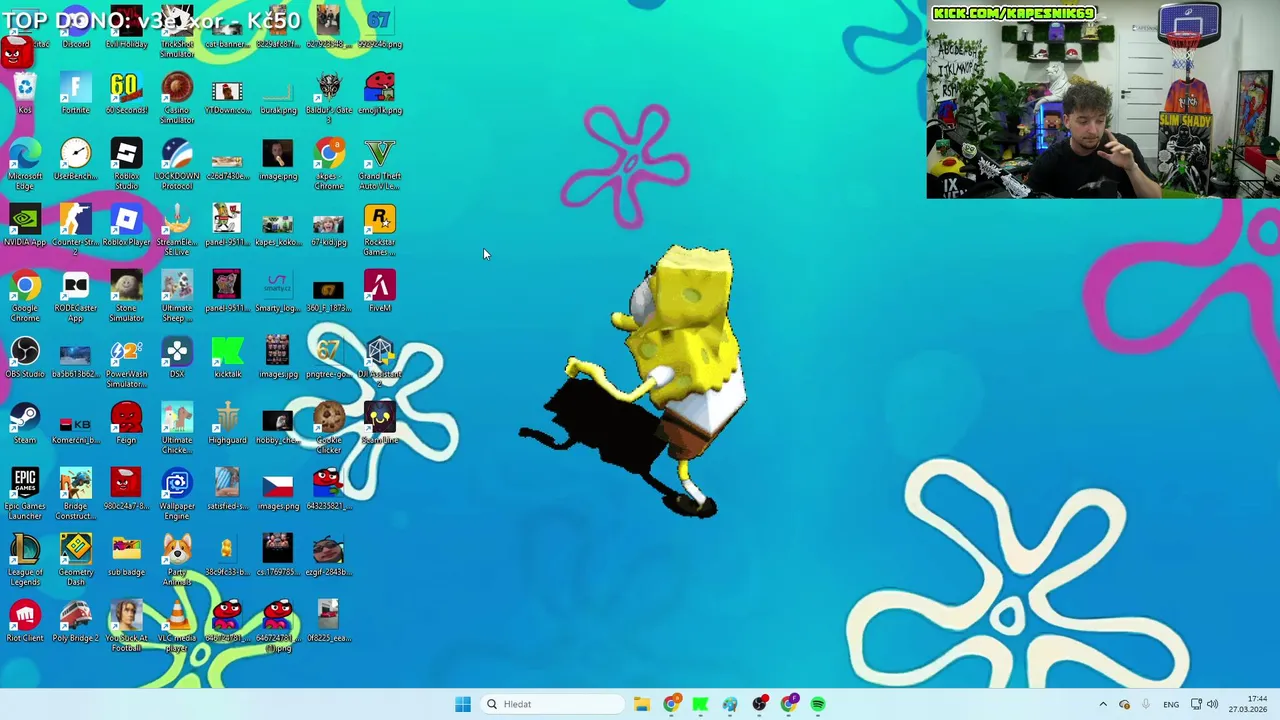1280x720 pixels.
Task: Open the ENG language switcher
Action: [x=1170, y=704]
